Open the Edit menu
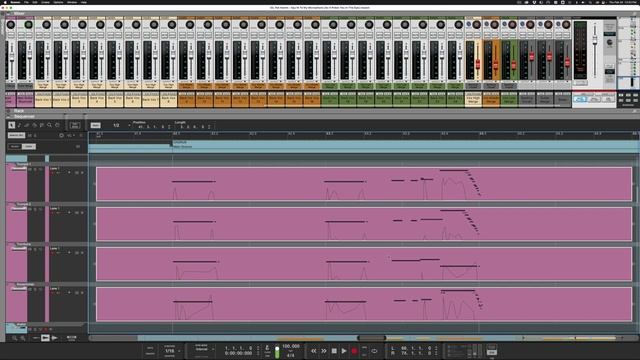Screen dimensions: 640x360 pos(35,2)
